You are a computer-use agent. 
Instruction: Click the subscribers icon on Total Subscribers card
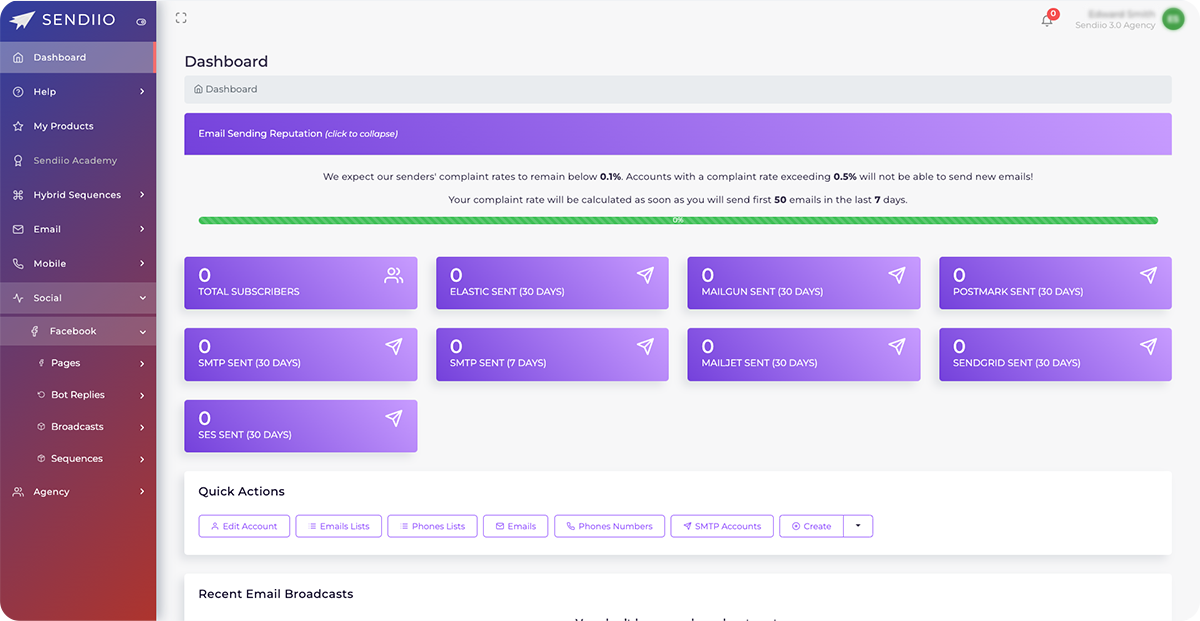(x=393, y=275)
